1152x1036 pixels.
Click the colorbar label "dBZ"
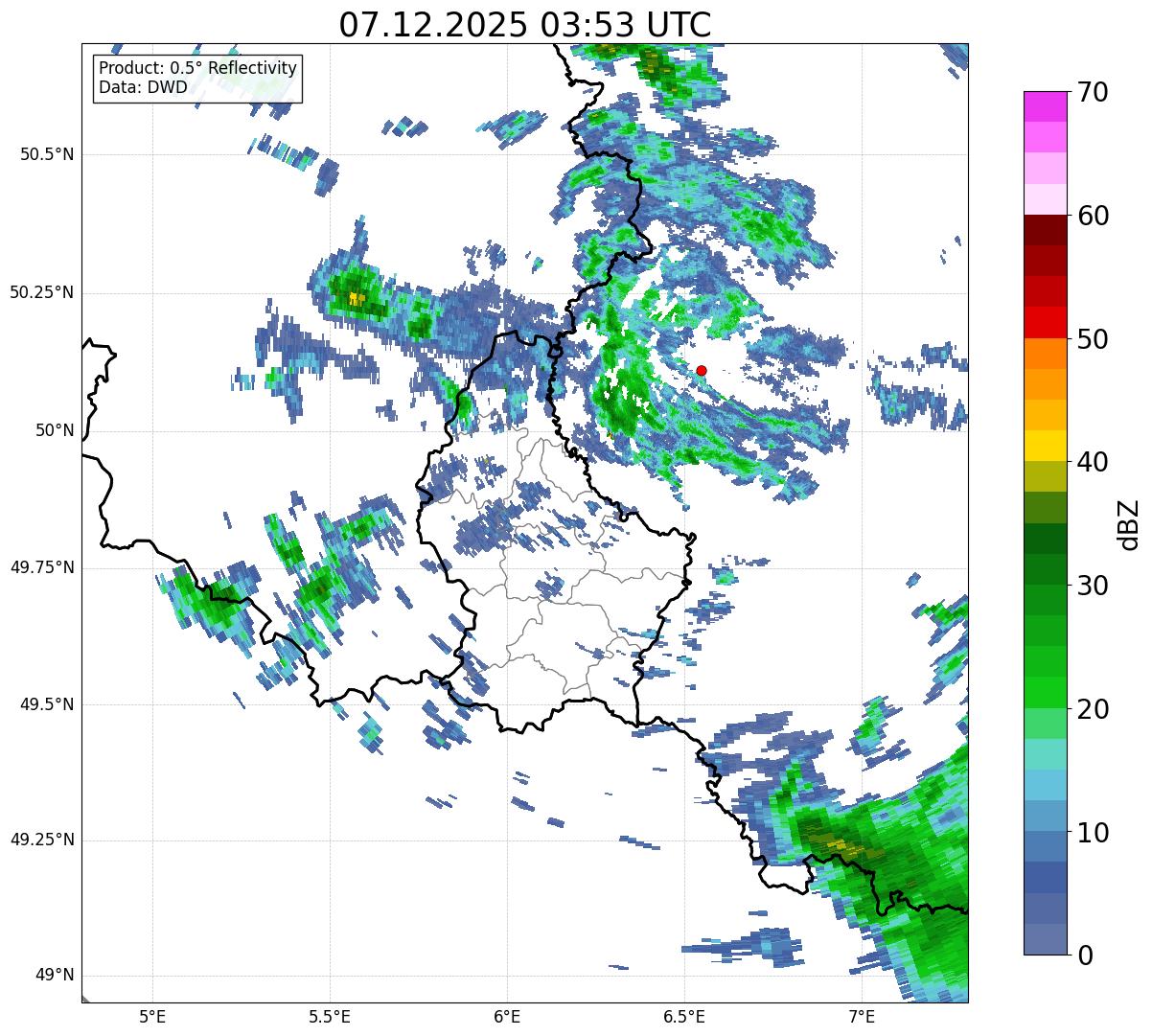click(1129, 524)
